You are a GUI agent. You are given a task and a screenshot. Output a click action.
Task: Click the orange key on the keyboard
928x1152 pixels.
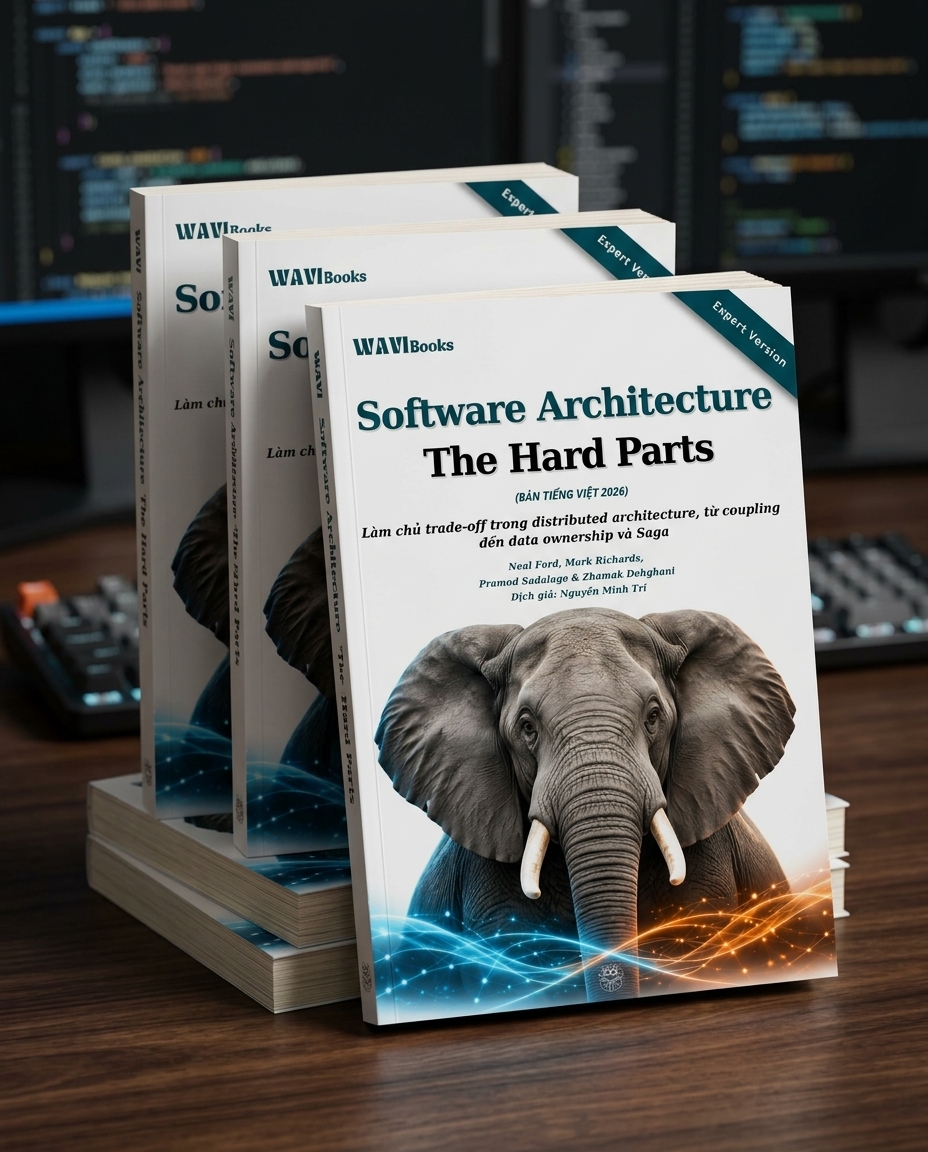point(35,597)
